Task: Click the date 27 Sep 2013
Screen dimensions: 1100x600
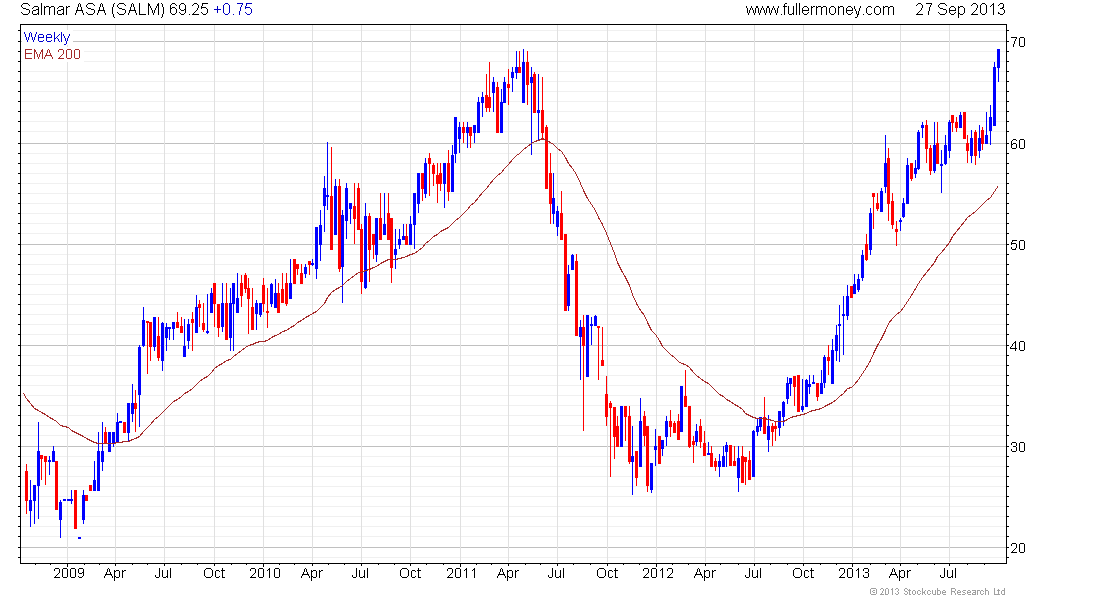Action: (960, 10)
